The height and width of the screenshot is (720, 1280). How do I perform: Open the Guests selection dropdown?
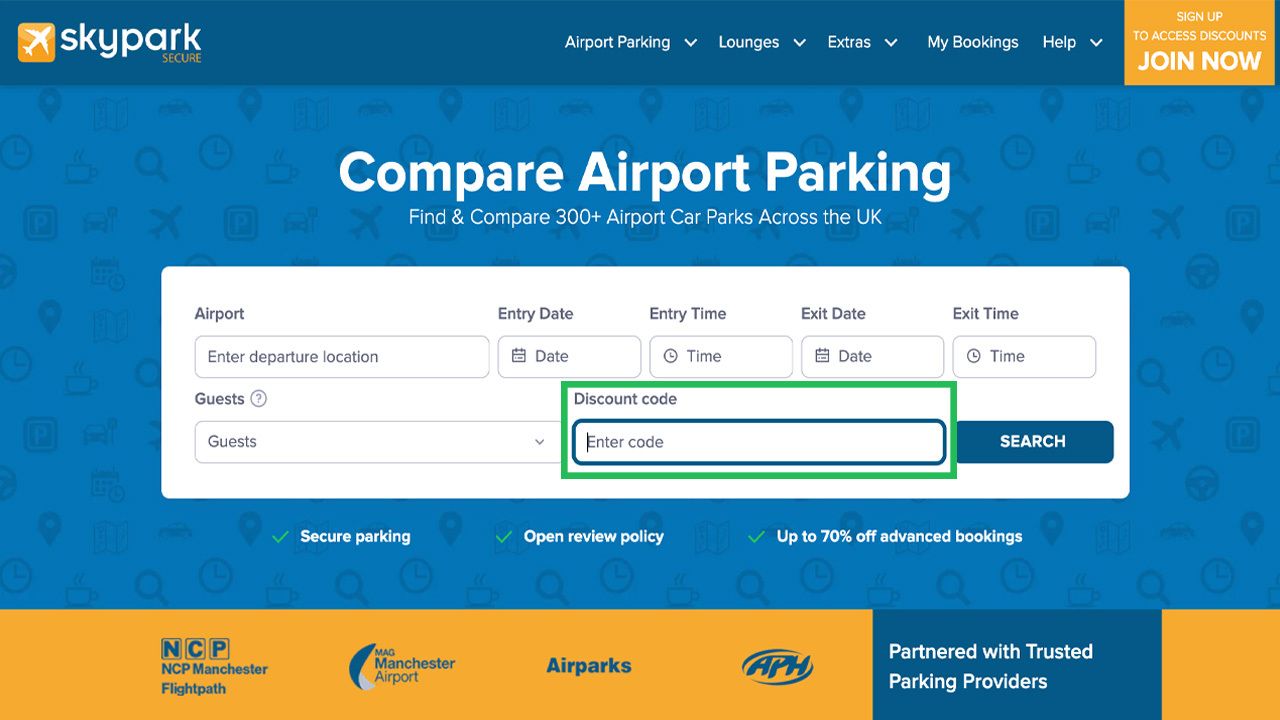(375, 441)
